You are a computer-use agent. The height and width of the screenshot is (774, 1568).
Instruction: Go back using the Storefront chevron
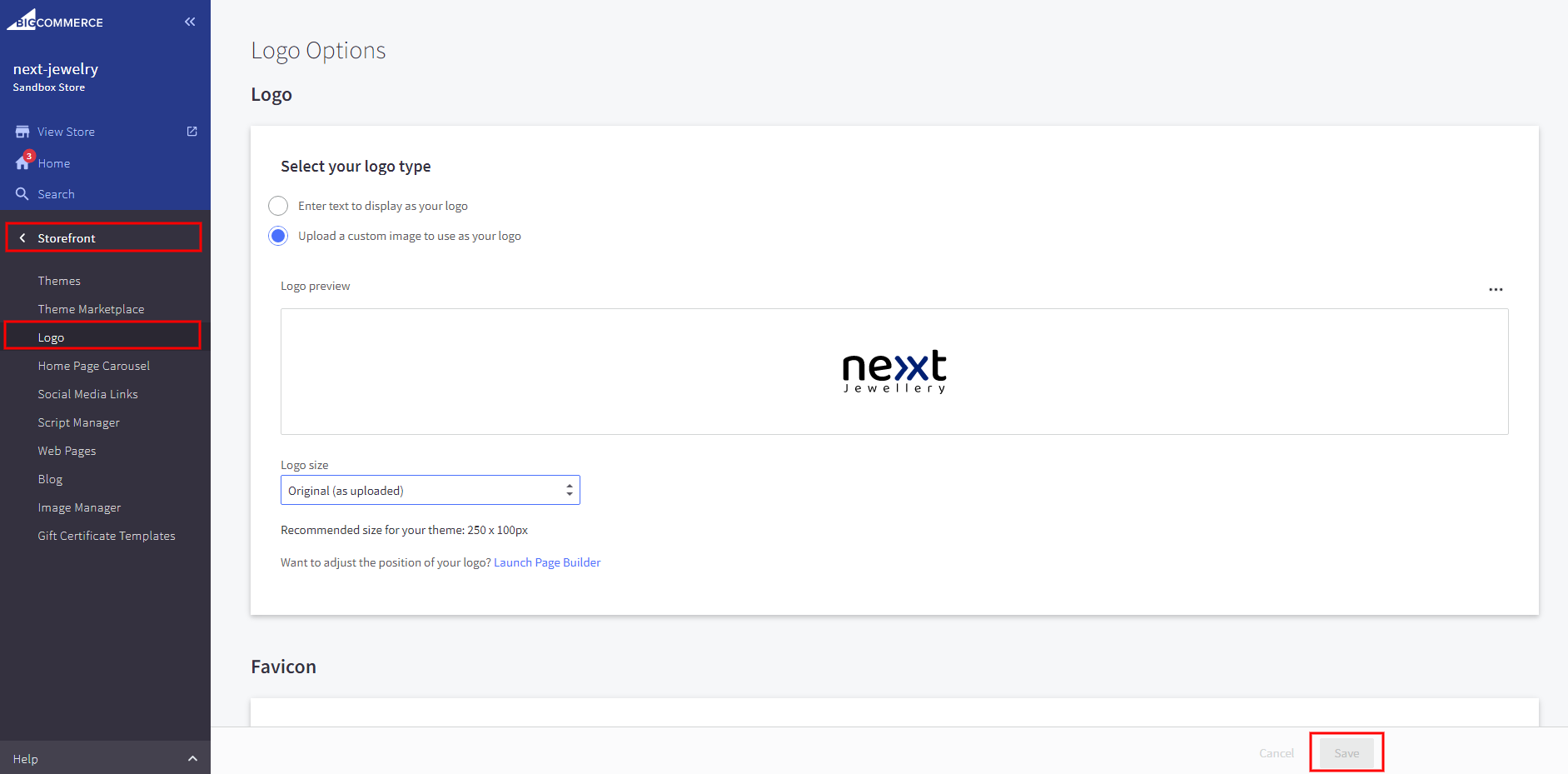(x=22, y=238)
